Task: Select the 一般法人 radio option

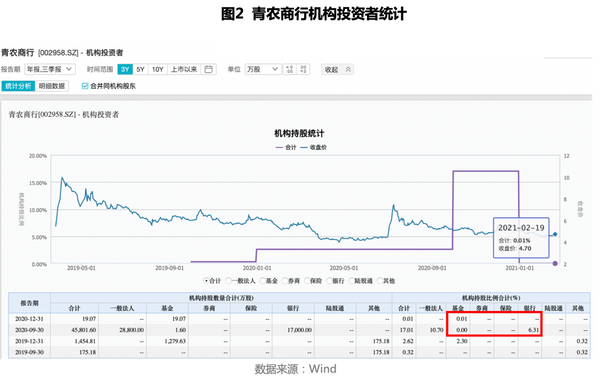Action: pos(228,281)
